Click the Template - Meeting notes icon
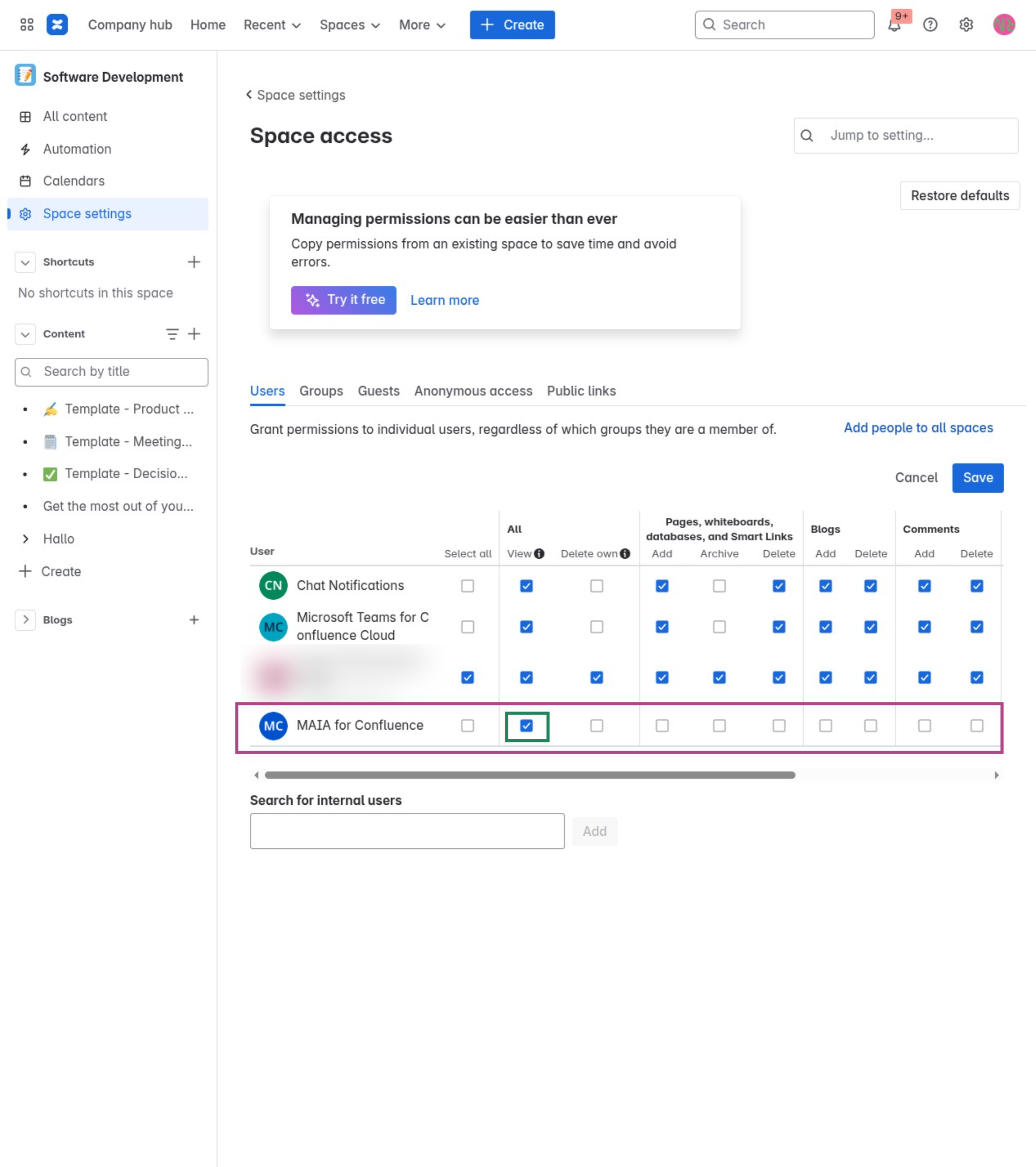The image size is (1036, 1167). point(50,442)
